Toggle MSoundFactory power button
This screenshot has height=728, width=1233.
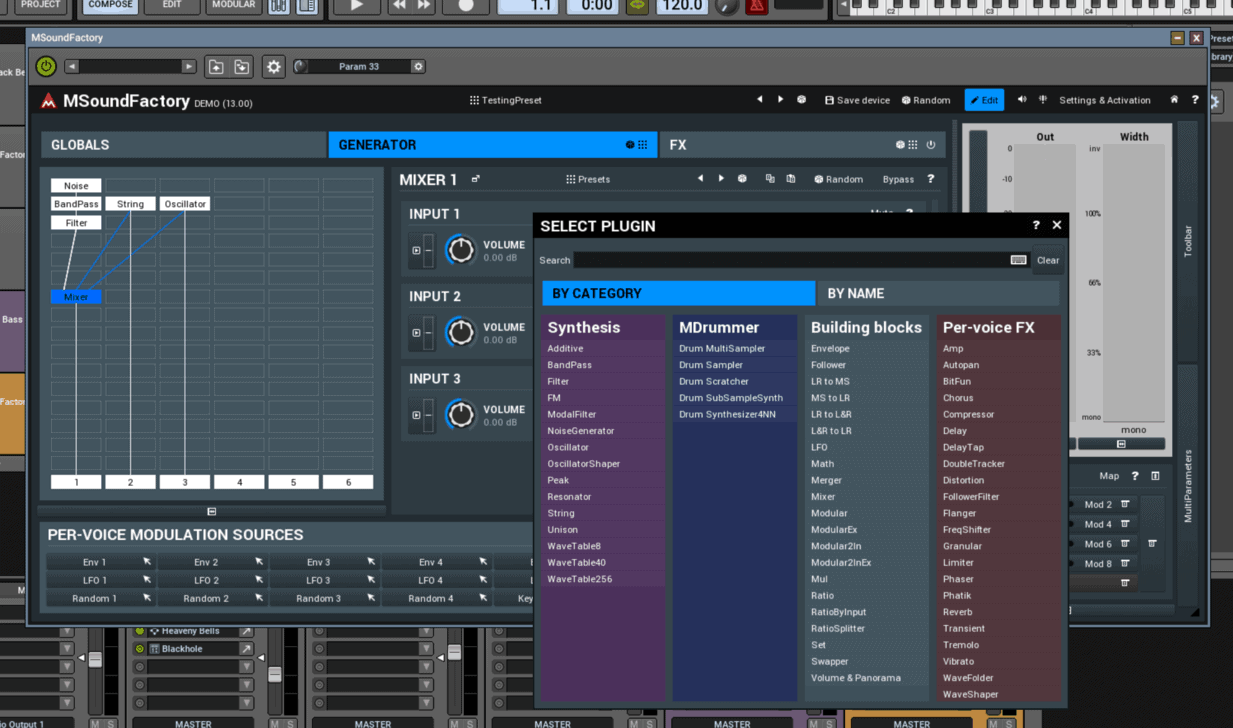coord(46,66)
